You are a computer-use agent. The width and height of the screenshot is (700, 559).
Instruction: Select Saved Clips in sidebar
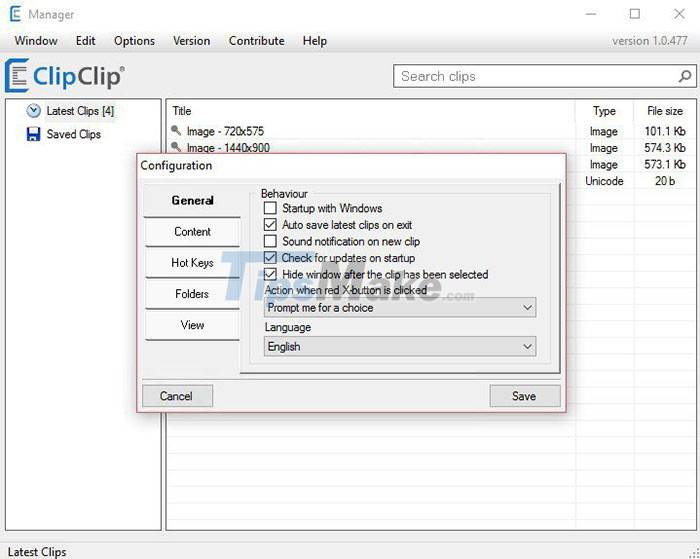pos(74,134)
